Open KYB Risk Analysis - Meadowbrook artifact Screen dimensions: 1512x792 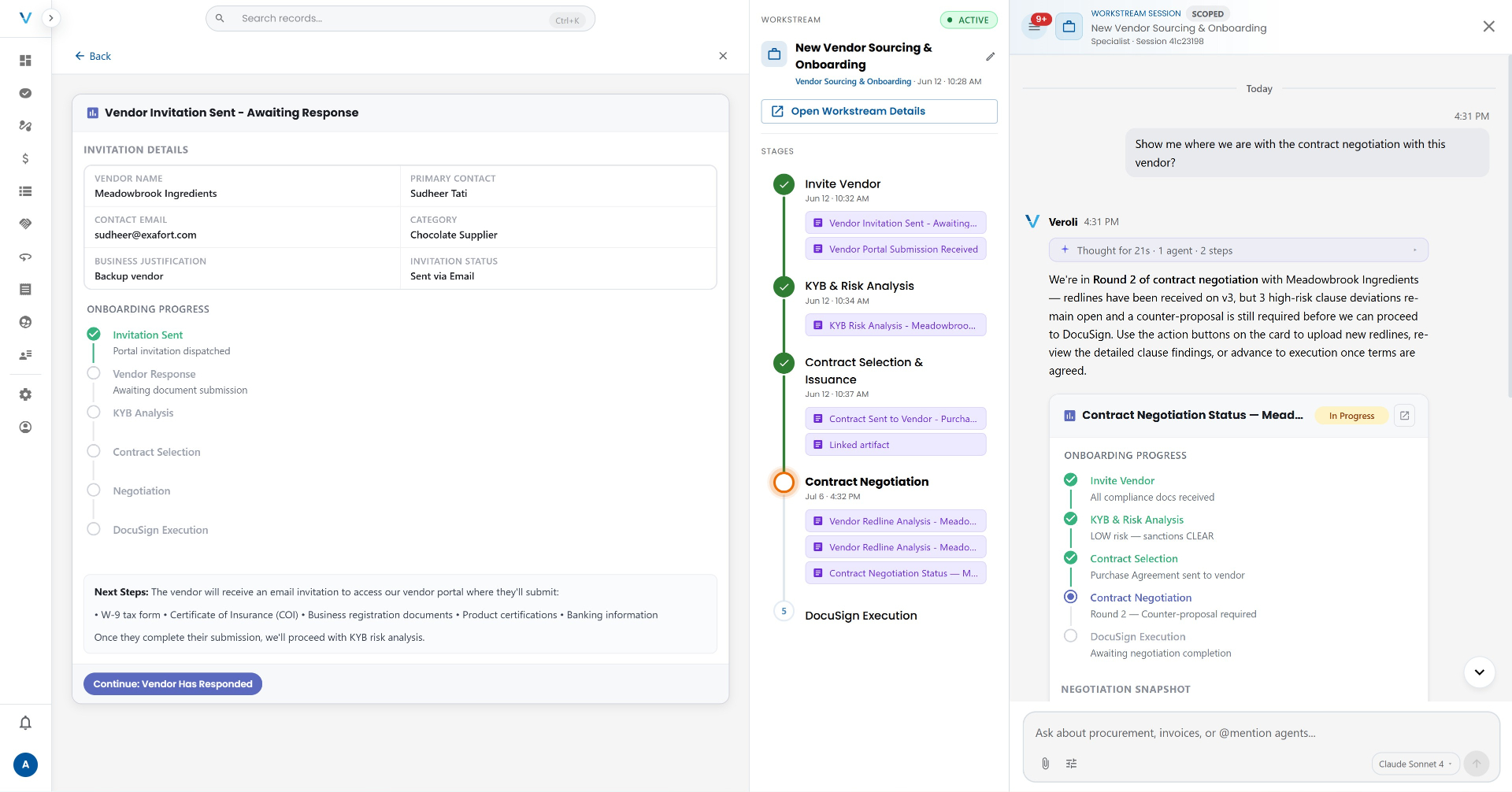pos(895,326)
